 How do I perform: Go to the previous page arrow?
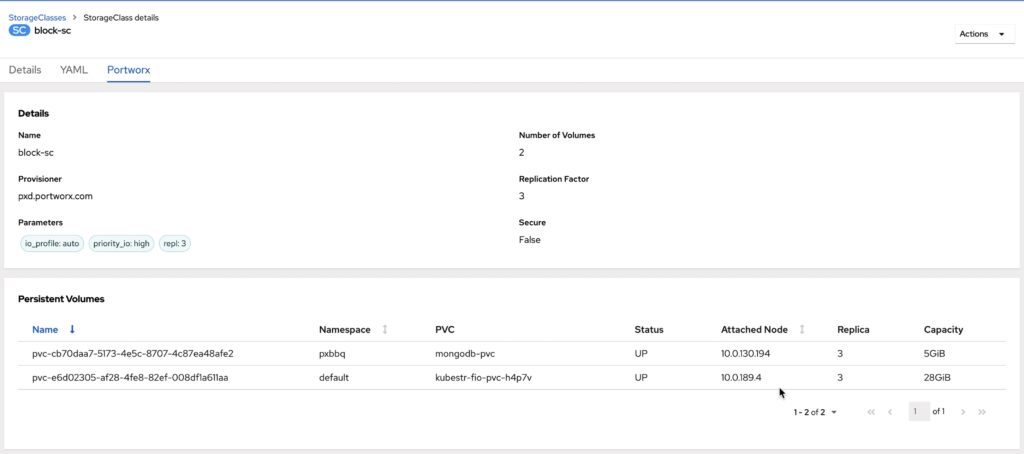click(x=889, y=412)
